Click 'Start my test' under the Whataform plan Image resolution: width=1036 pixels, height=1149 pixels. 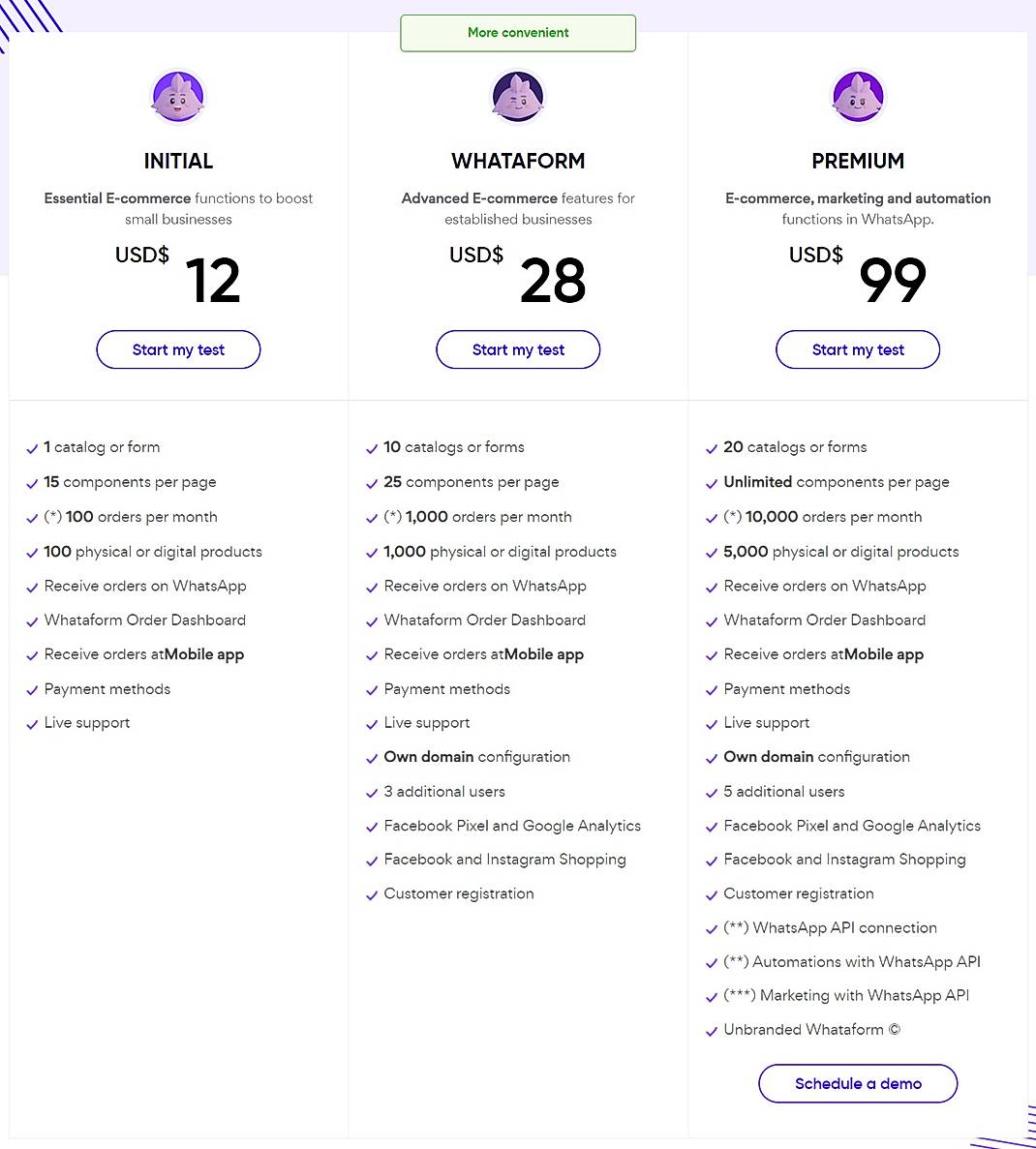point(518,349)
